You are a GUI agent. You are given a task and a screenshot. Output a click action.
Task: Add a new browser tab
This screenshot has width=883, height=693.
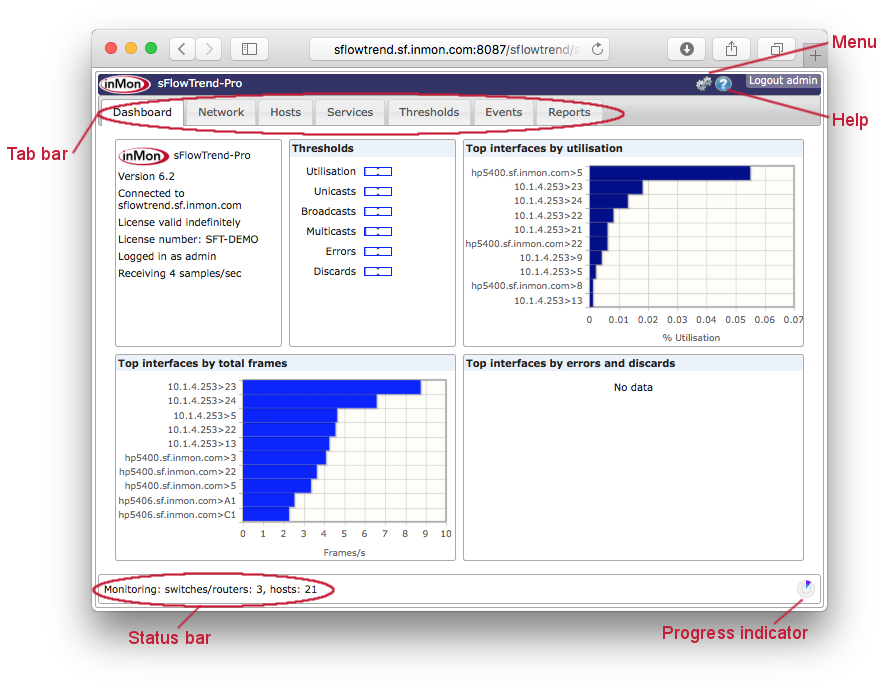815,55
